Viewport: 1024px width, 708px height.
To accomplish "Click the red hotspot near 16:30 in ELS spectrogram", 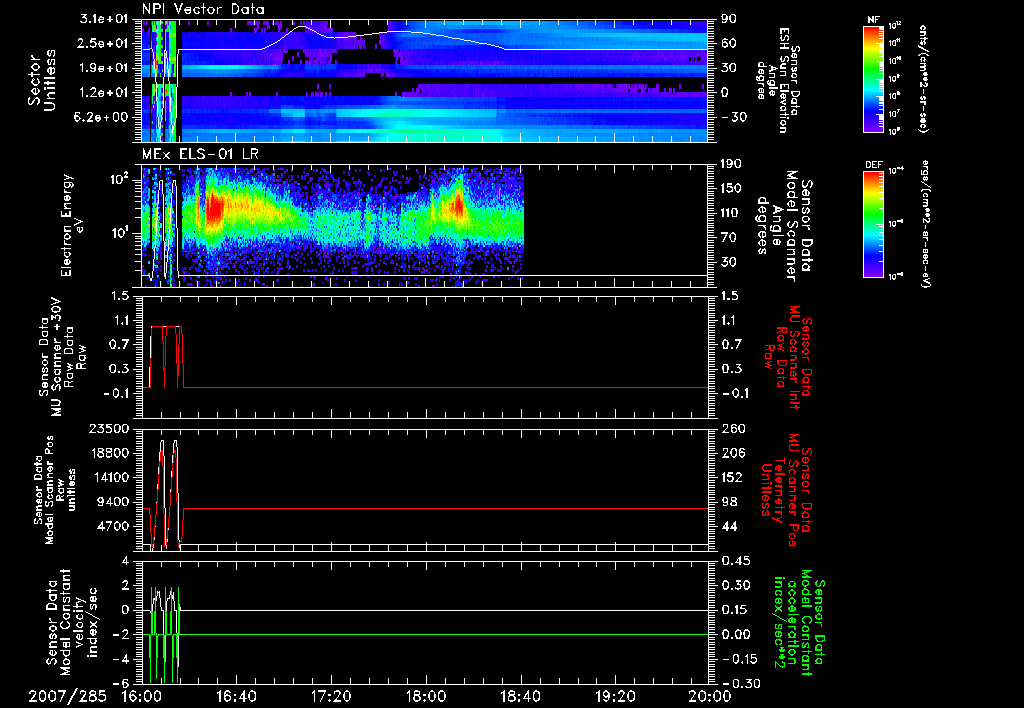I will (214, 208).
